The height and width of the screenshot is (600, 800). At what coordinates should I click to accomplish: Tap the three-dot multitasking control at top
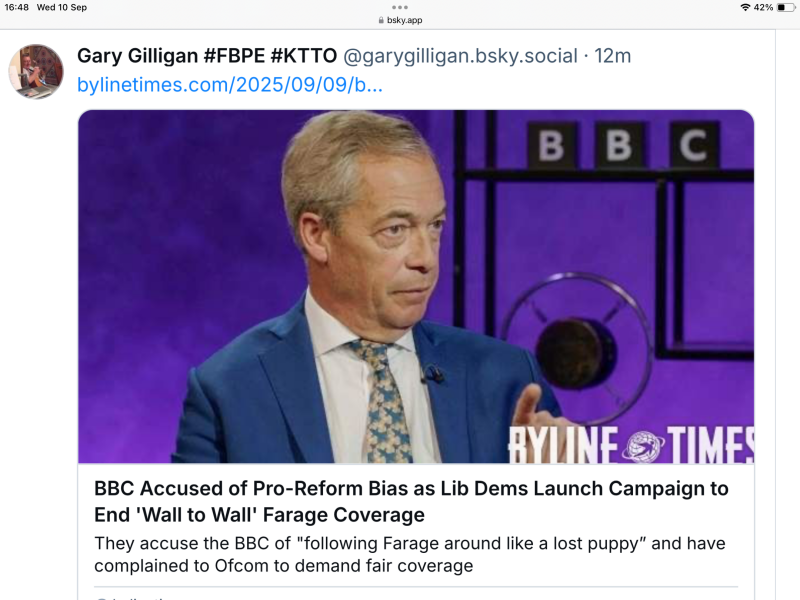point(400,7)
